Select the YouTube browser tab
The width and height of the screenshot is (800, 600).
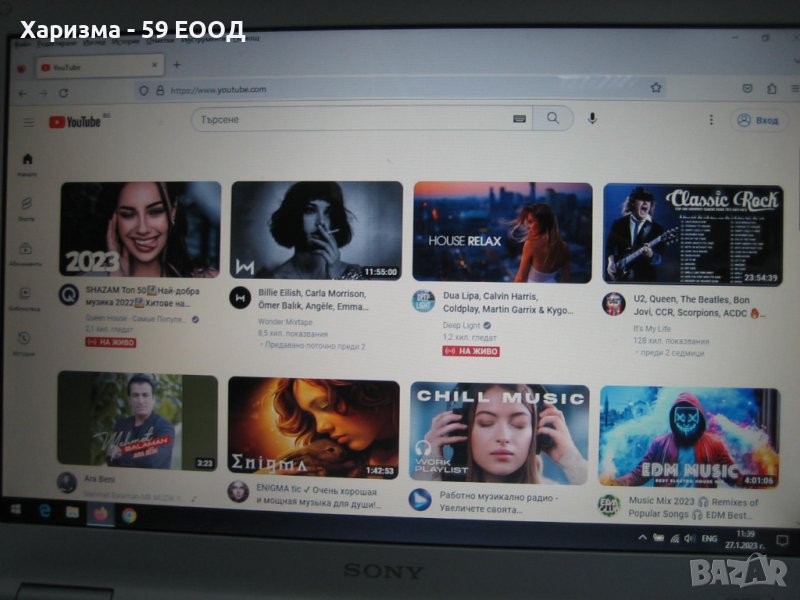point(95,67)
